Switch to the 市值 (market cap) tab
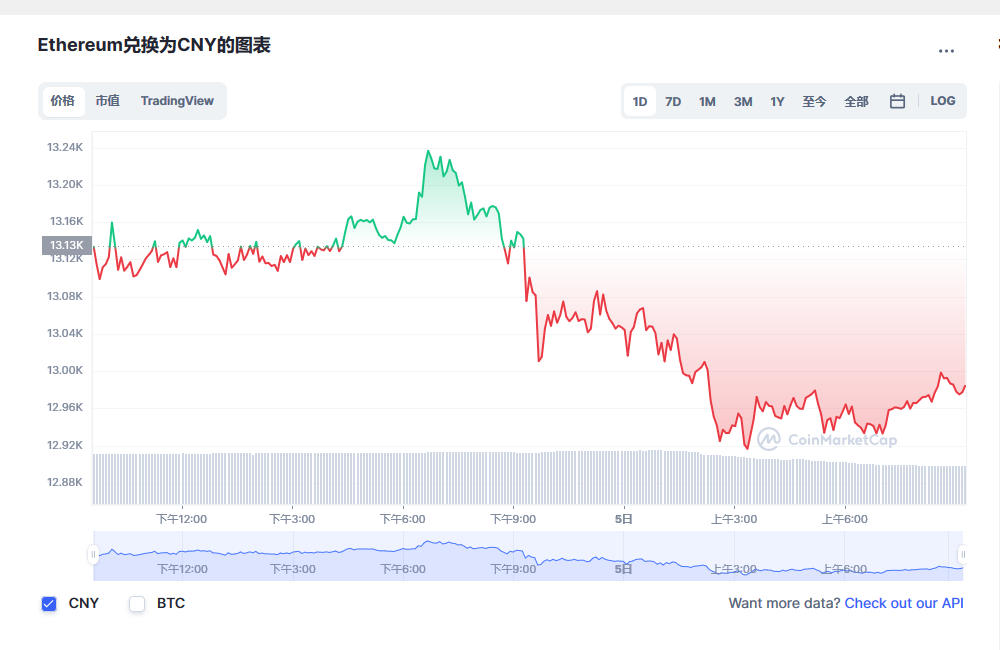Screen dimensions: 1000x650 pos(107,101)
